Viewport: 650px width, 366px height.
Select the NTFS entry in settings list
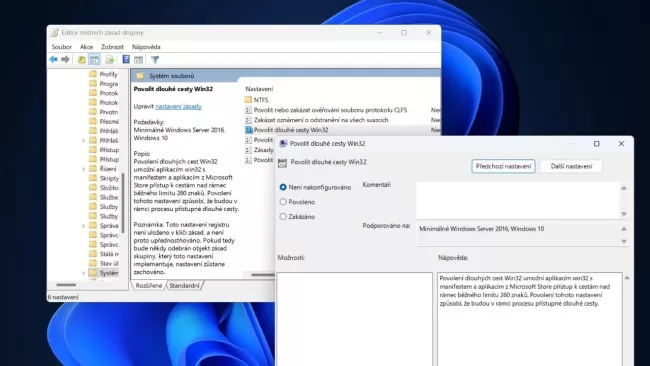[261, 100]
